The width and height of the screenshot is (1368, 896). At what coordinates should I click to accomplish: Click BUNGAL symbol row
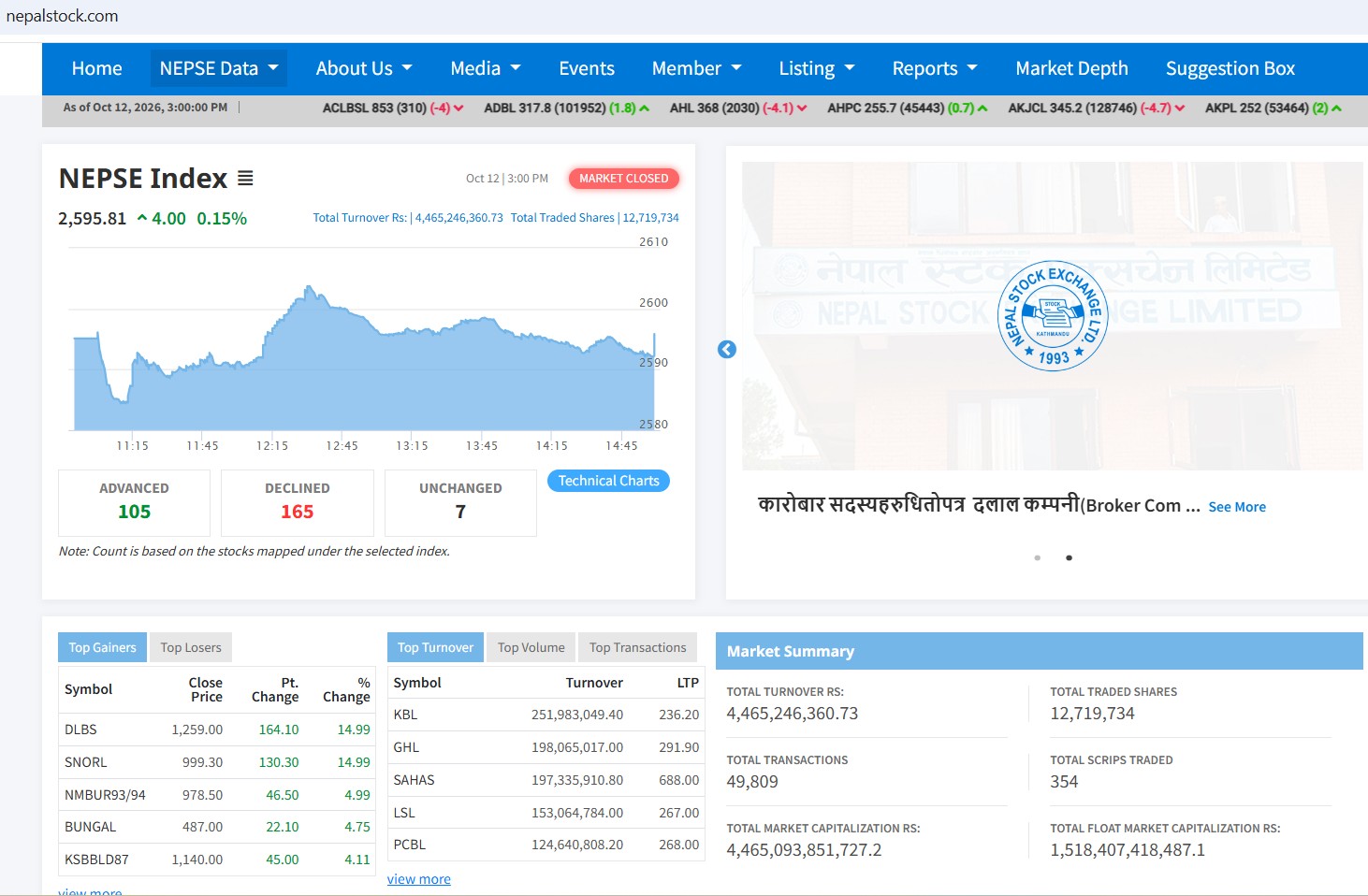[x=217, y=827]
